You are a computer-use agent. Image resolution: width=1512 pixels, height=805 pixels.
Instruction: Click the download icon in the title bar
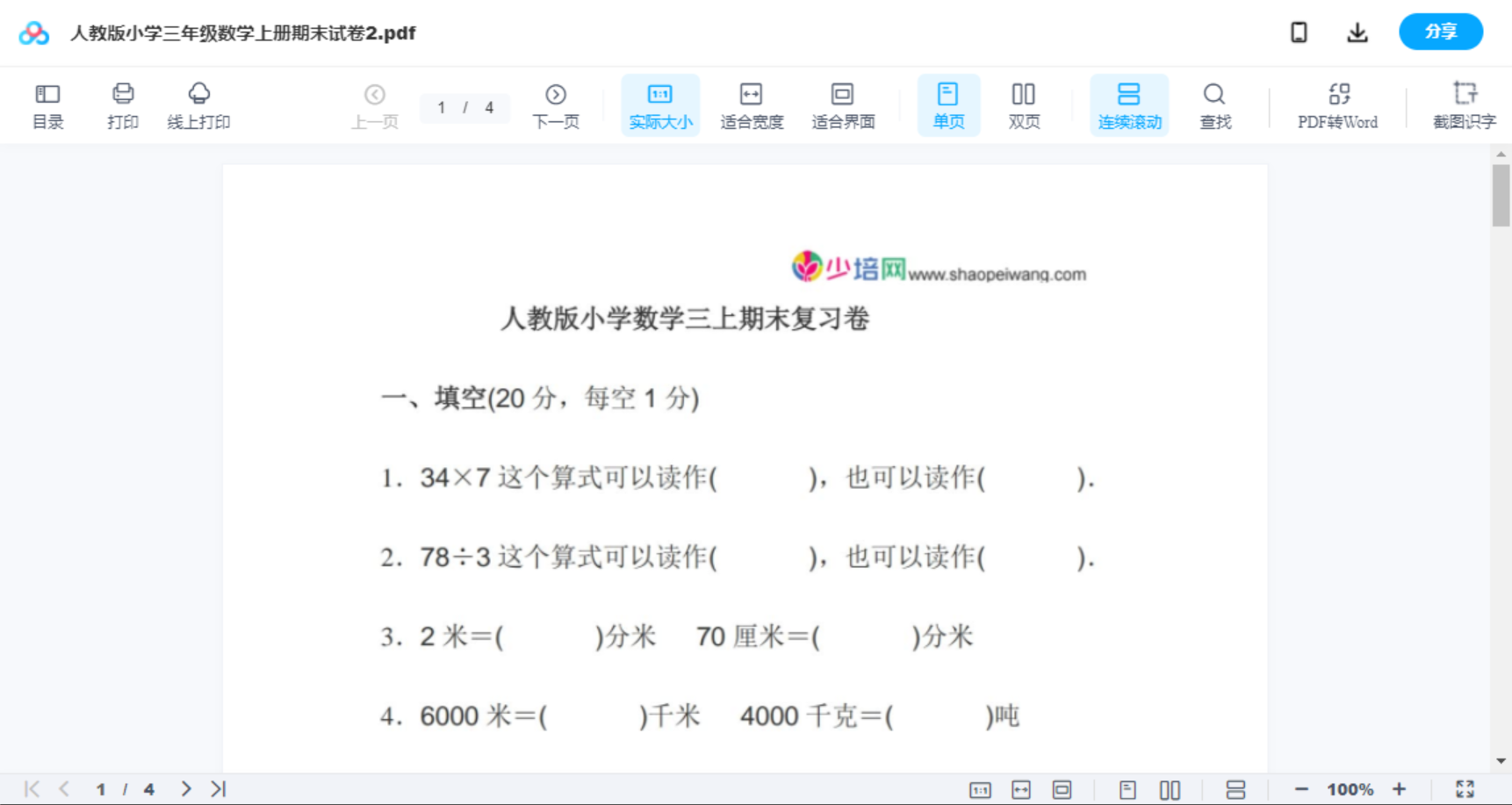[1357, 32]
